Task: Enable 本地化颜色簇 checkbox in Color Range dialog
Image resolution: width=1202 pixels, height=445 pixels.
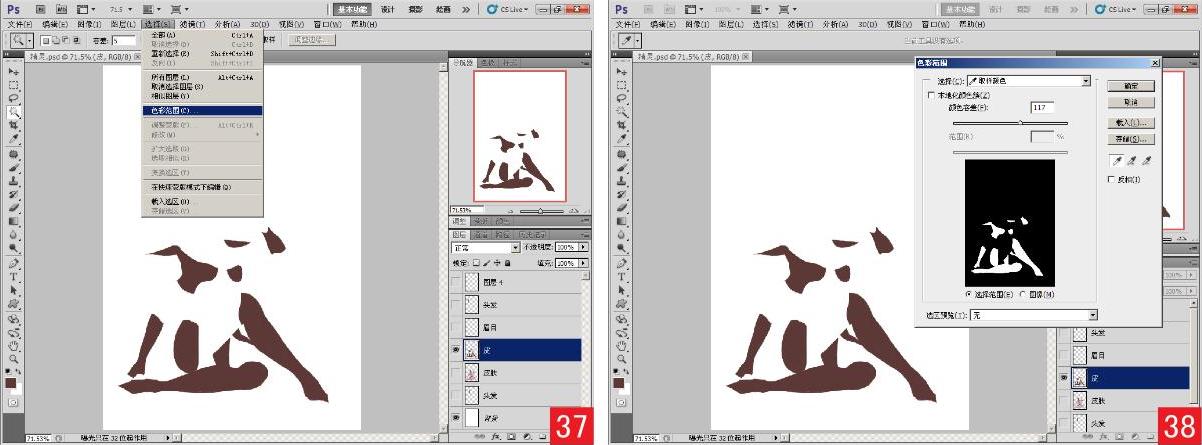Action: (931, 95)
